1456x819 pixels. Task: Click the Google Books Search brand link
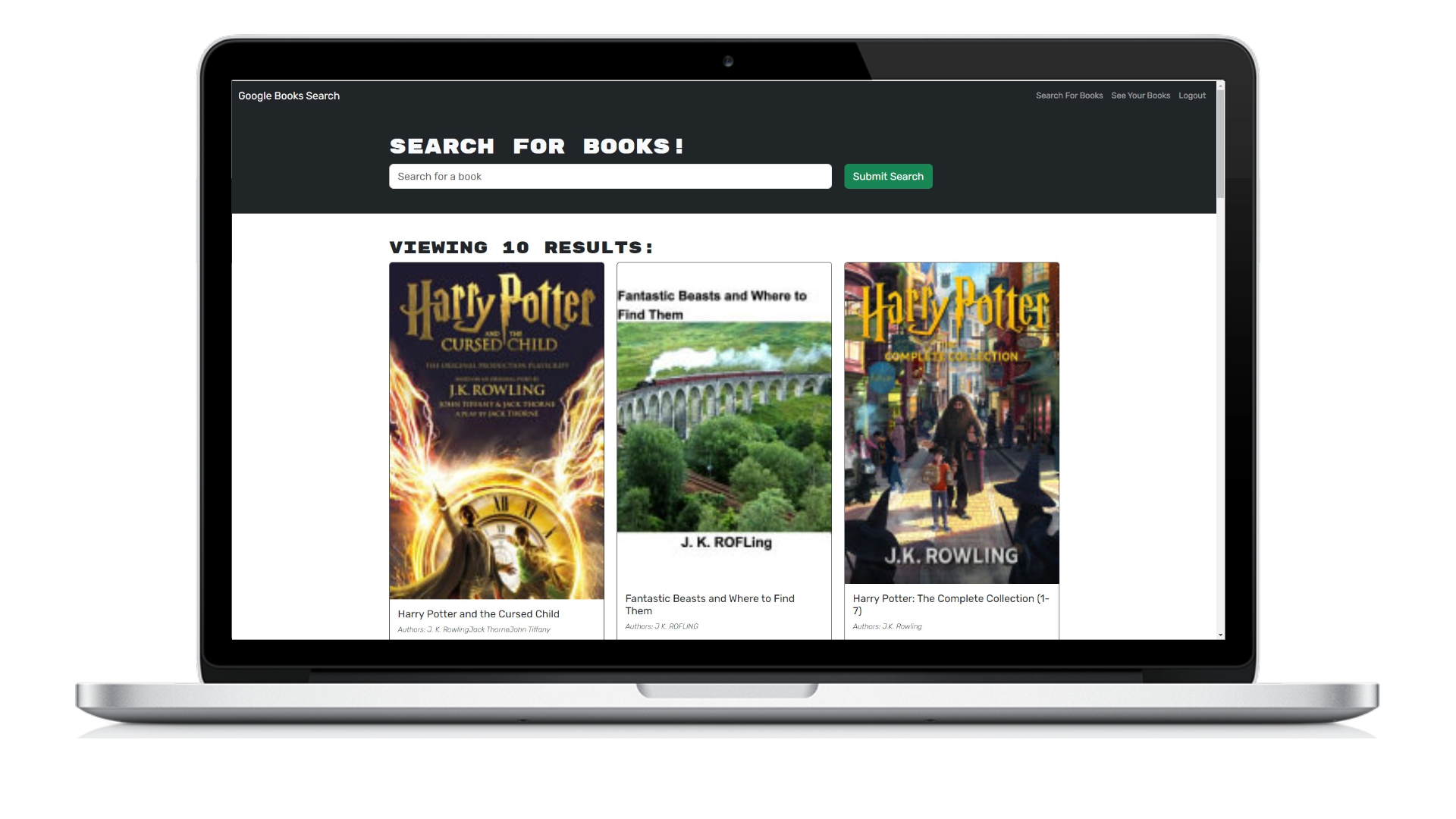click(x=289, y=96)
